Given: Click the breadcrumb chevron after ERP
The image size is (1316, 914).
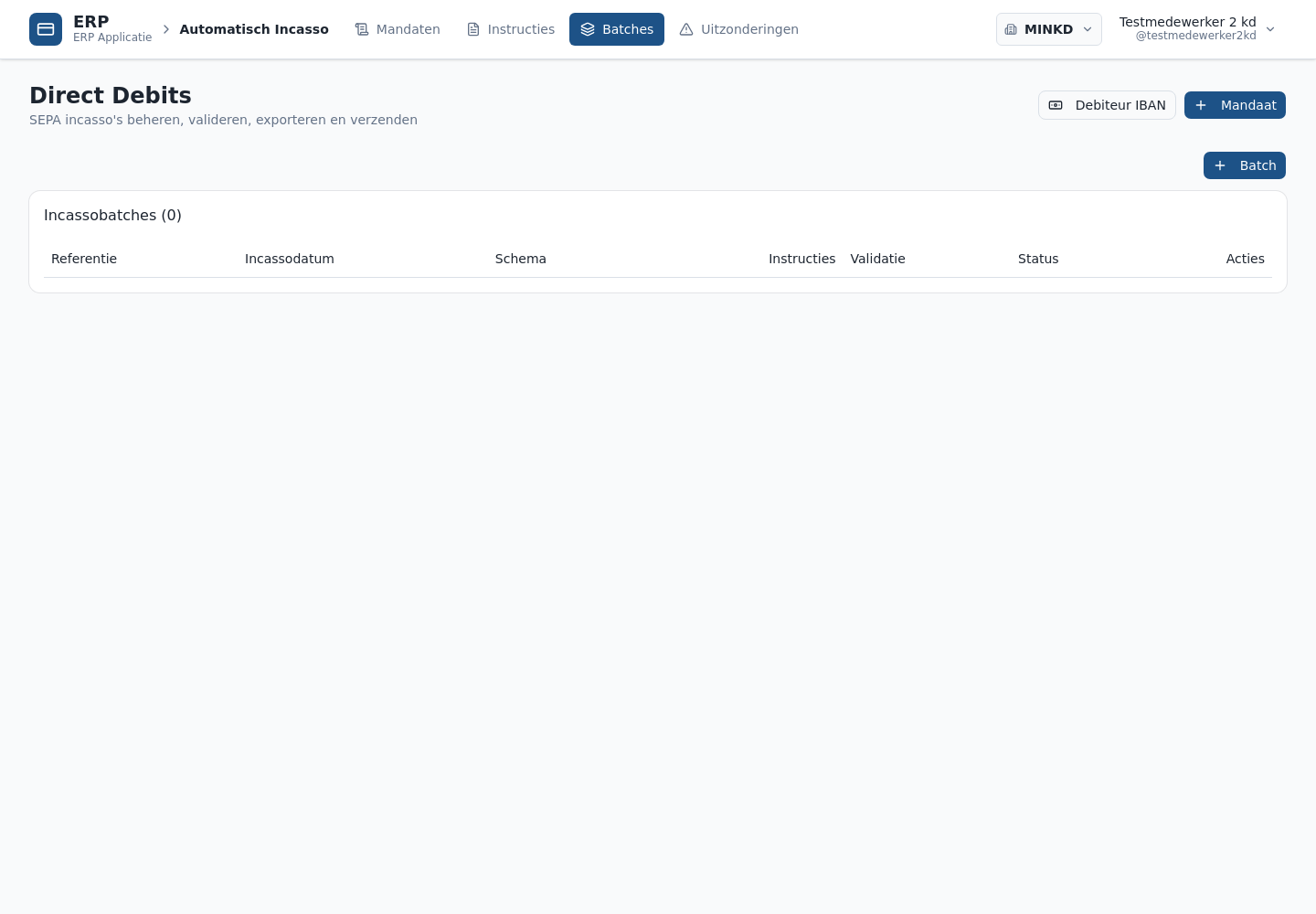Looking at the screenshot, I should click(x=166, y=29).
